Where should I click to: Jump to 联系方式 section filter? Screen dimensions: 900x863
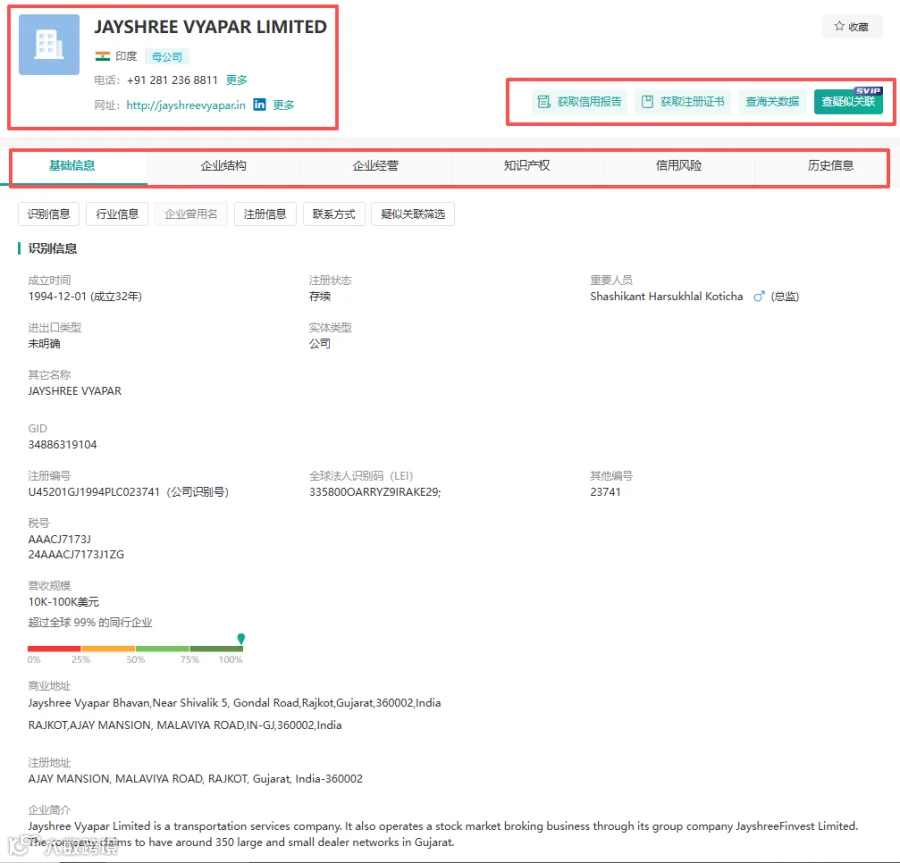coord(334,214)
